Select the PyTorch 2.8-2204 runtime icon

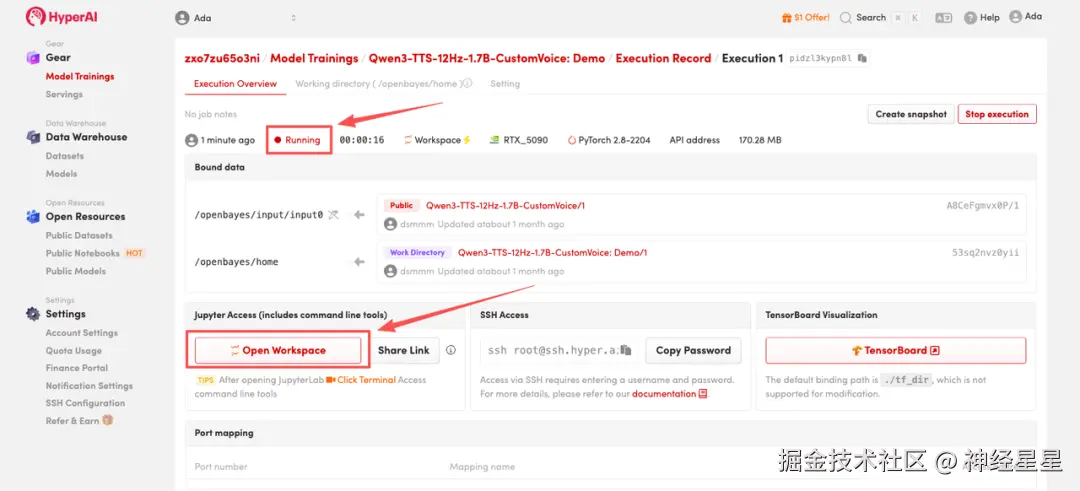[572, 140]
